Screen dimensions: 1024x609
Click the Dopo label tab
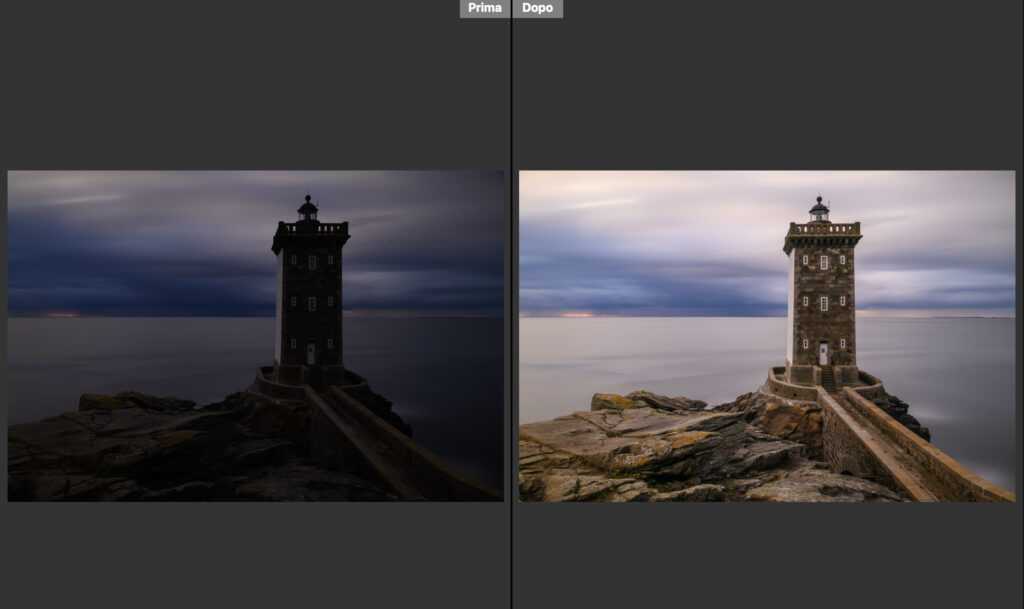click(538, 8)
